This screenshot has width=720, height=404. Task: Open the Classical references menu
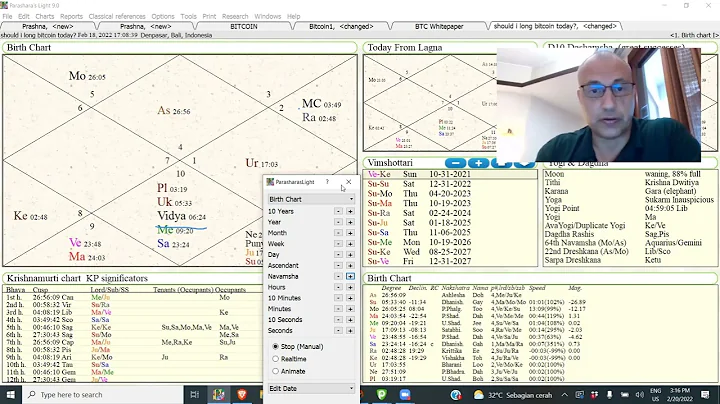point(117,16)
